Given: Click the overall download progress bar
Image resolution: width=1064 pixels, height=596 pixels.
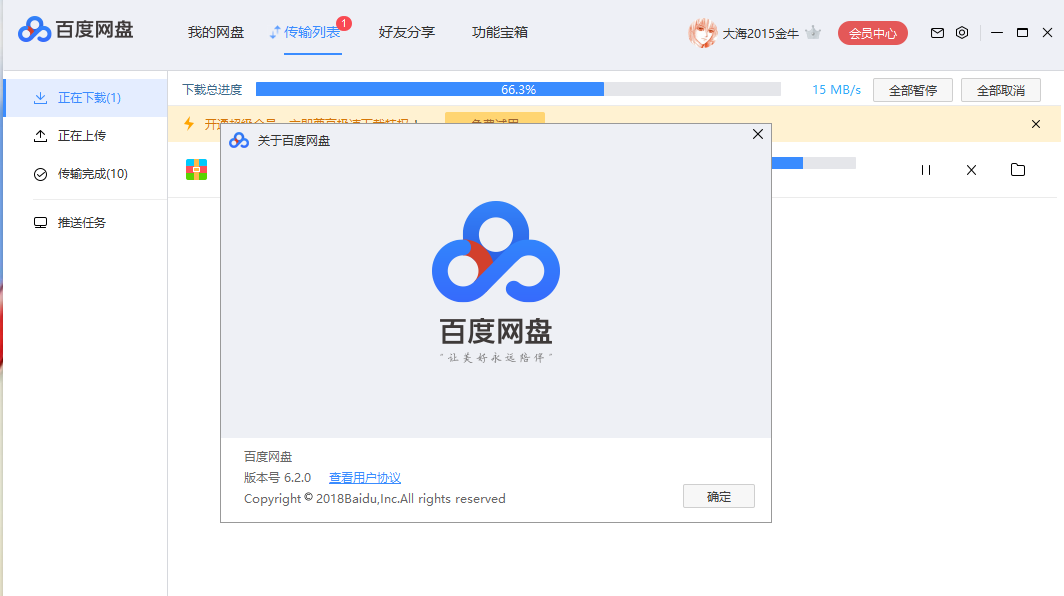Looking at the screenshot, I should click(518, 89).
